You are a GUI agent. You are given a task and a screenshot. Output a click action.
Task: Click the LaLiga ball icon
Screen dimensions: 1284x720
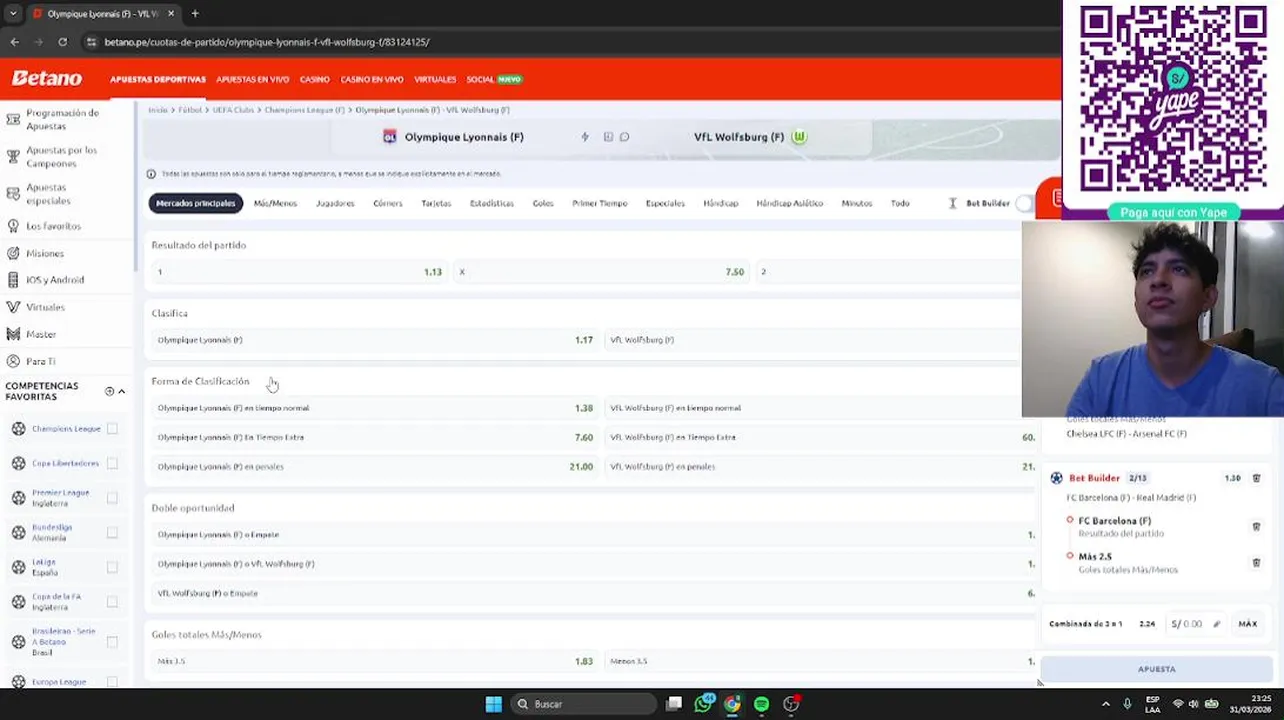click(x=18, y=567)
